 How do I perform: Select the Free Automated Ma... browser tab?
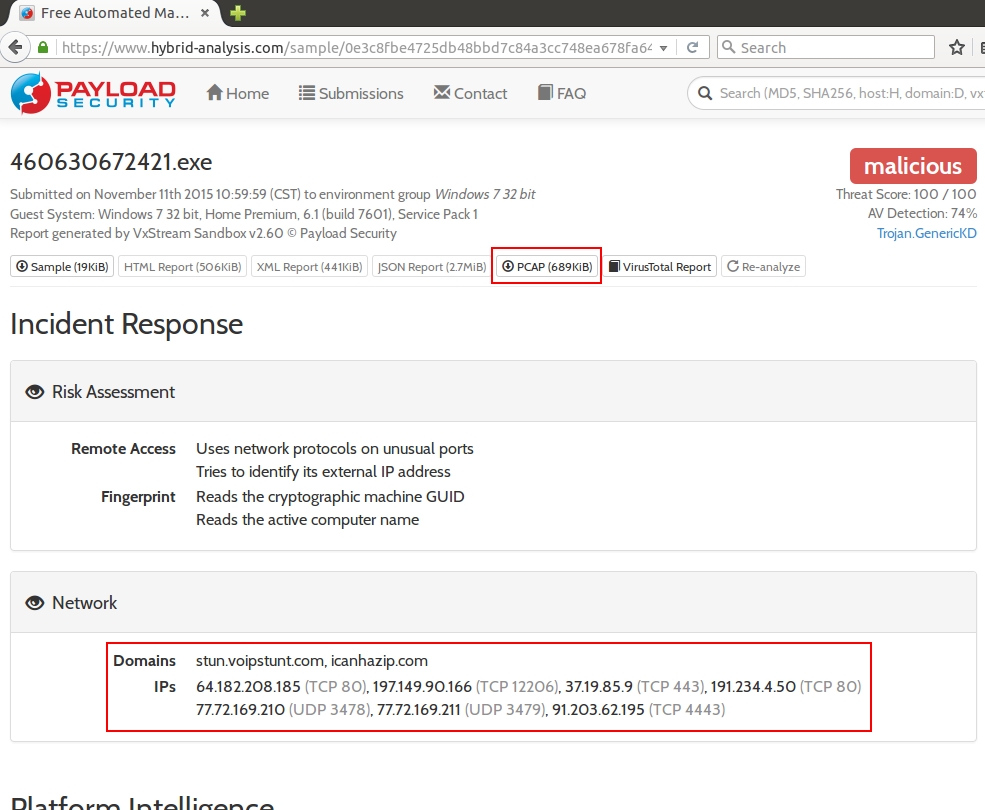113,13
